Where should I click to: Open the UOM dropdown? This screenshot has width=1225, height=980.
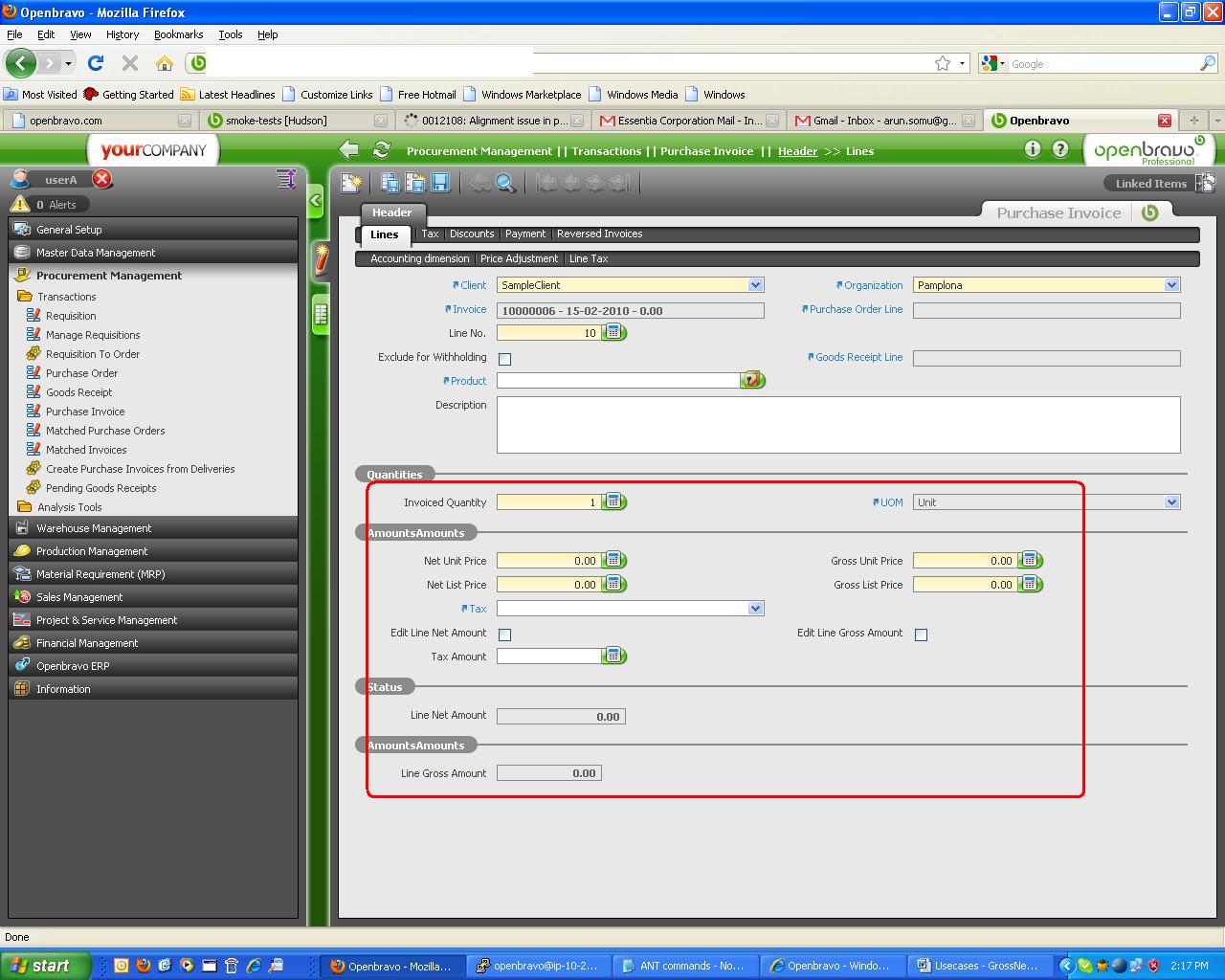[x=1171, y=502]
